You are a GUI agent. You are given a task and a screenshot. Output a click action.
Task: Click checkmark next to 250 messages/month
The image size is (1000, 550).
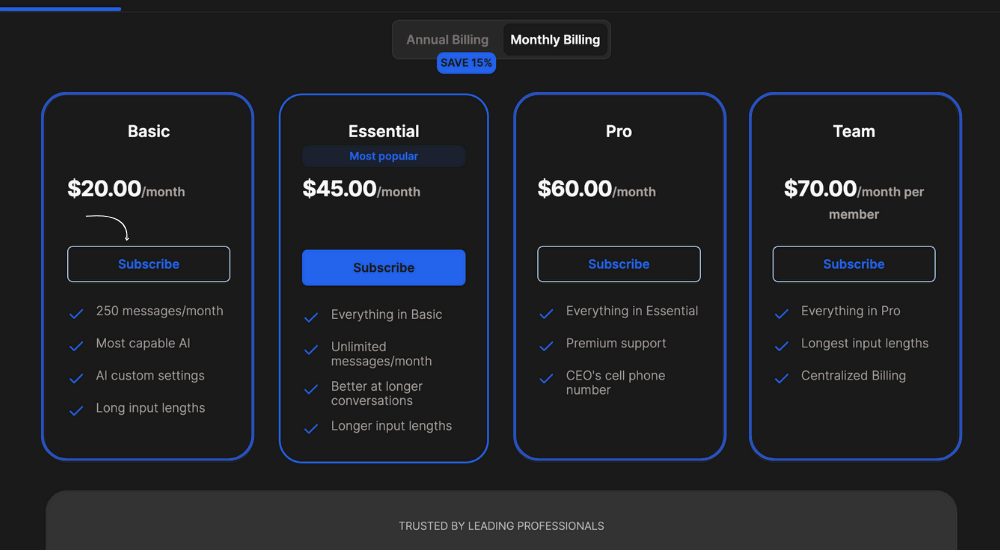tap(76, 313)
